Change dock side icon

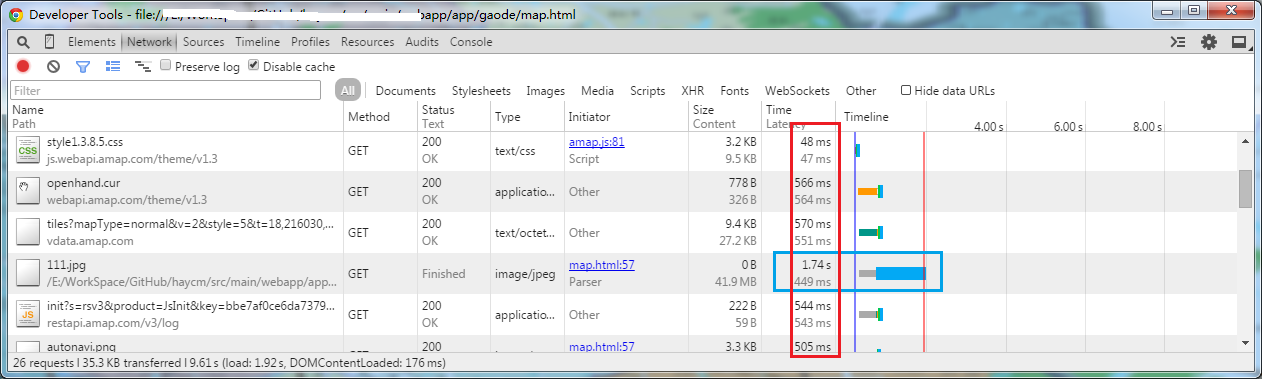click(x=1239, y=42)
